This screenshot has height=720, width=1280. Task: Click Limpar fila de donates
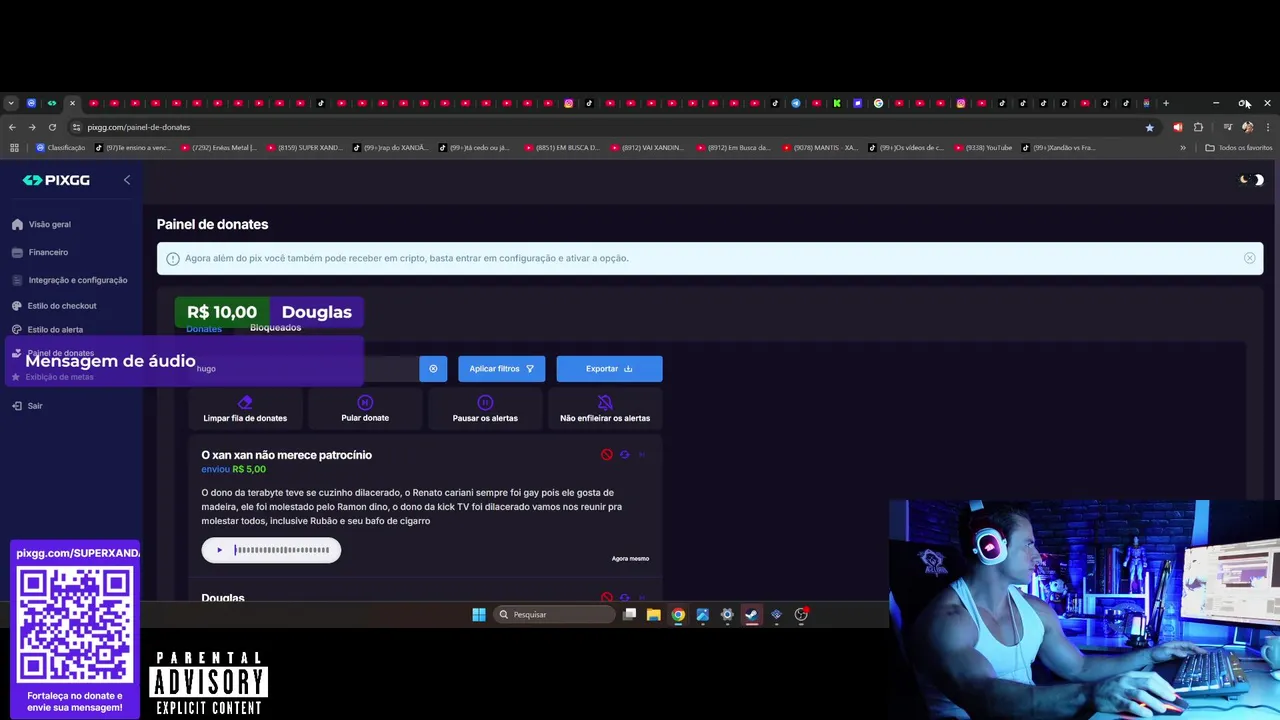245,409
